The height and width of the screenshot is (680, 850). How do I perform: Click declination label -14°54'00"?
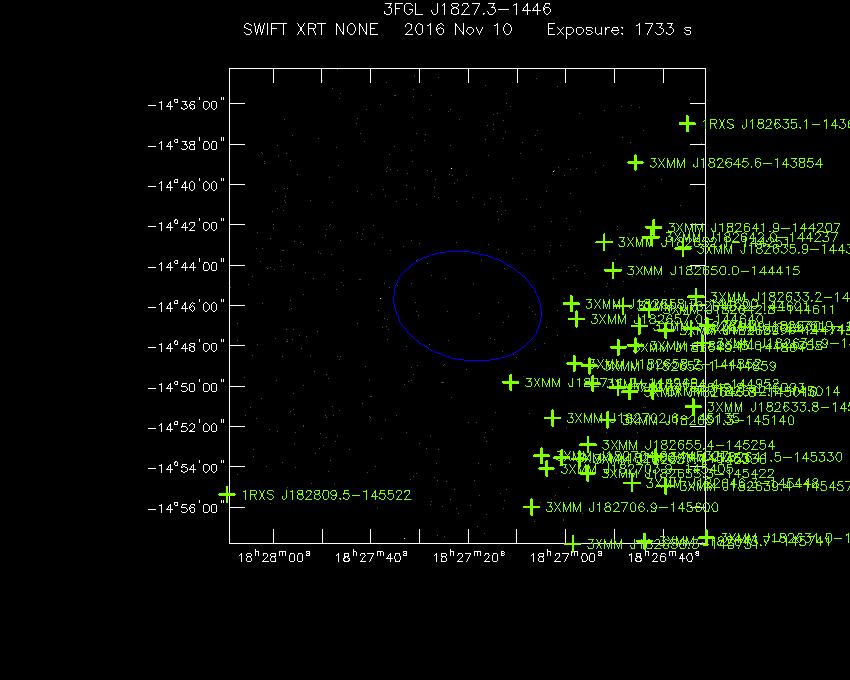[x=186, y=468]
